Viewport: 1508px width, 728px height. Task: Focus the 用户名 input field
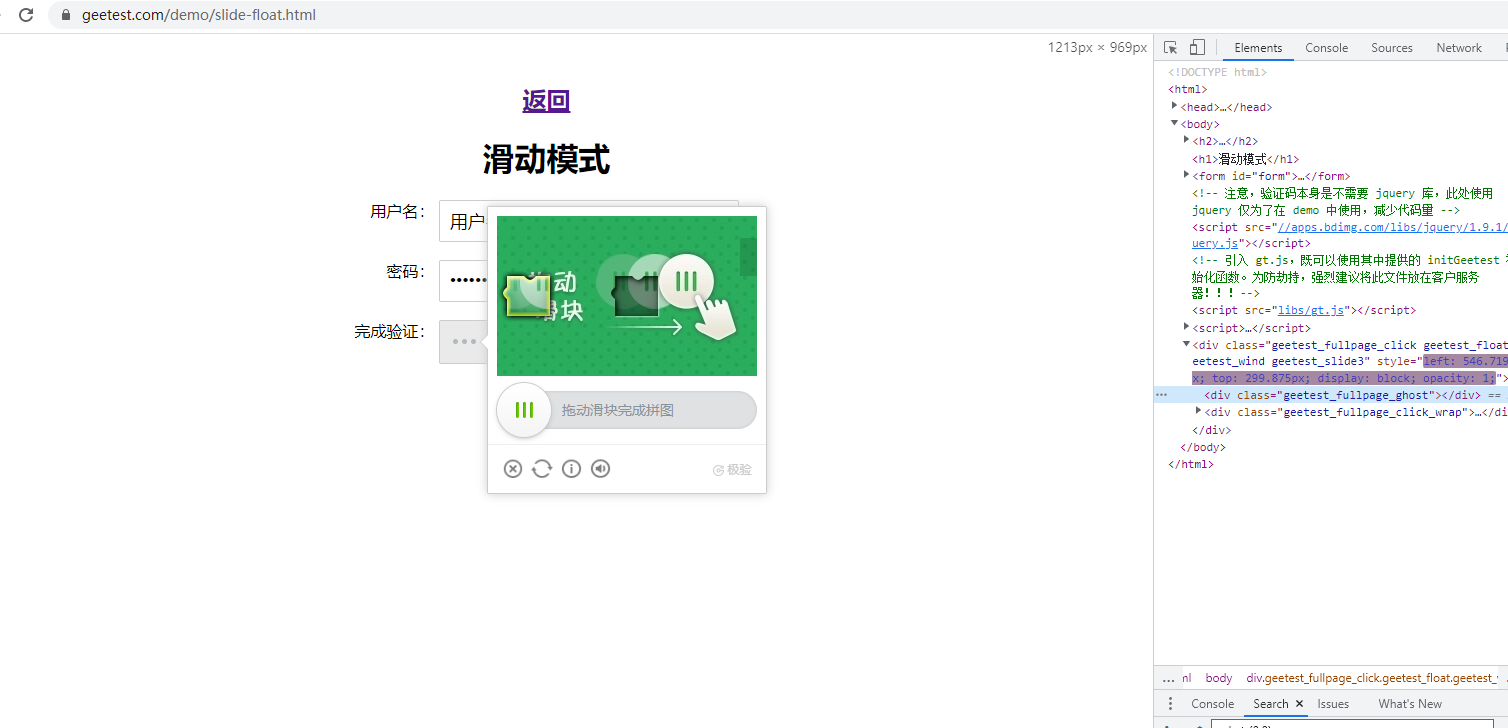click(x=589, y=221)
